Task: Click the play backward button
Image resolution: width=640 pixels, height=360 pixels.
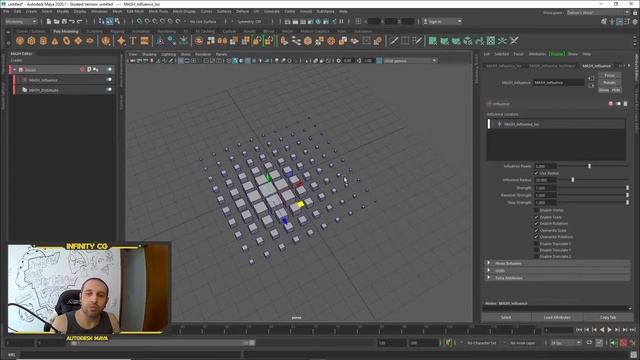Action: (x=602, y=330)
